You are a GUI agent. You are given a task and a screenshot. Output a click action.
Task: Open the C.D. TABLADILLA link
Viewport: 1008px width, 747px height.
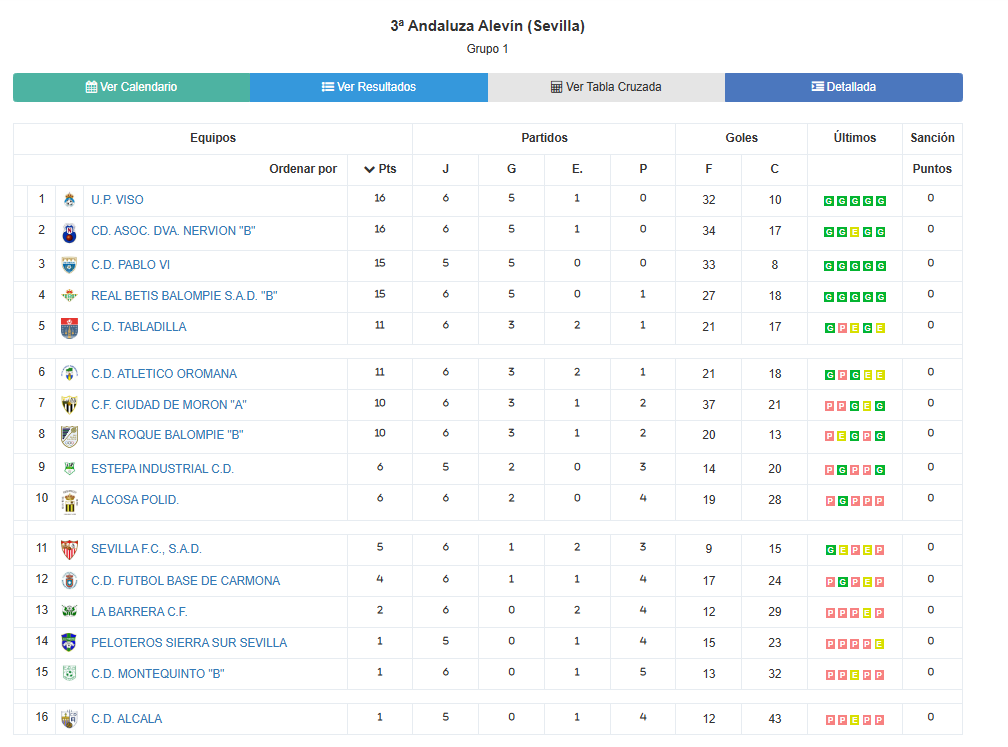139,327
